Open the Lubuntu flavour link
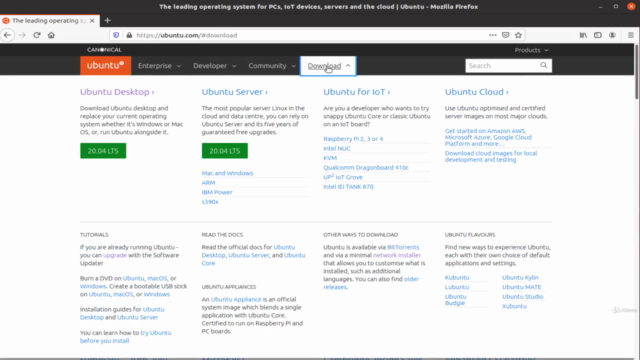640x360 pixels. tap(457, 287)
